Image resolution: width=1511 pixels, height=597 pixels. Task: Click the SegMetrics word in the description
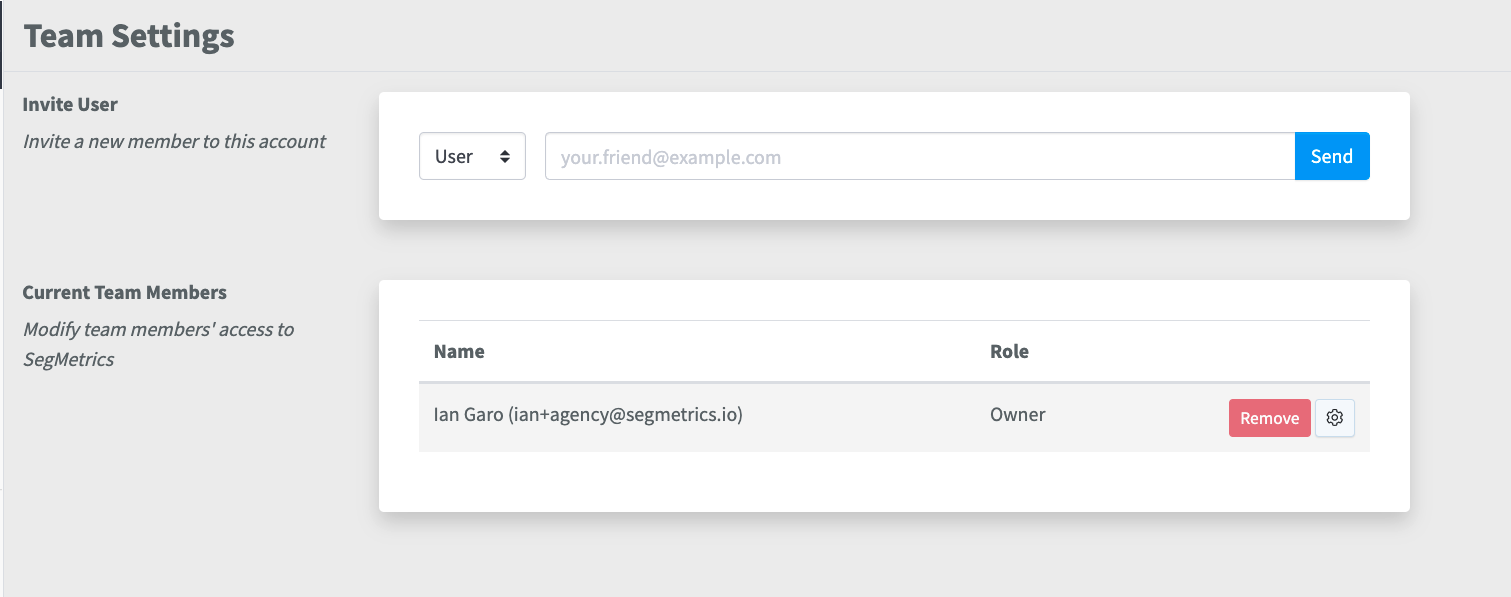[69, 359]
